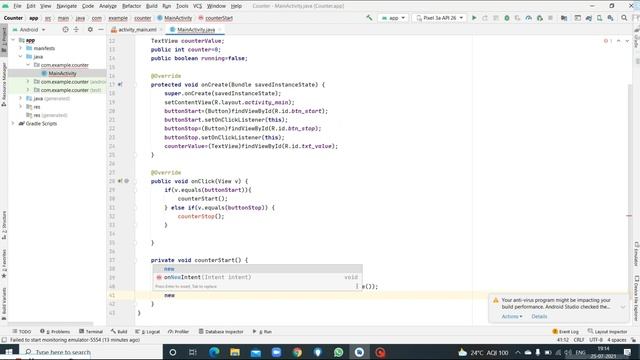Expand the manifests folder

[21, 48]
